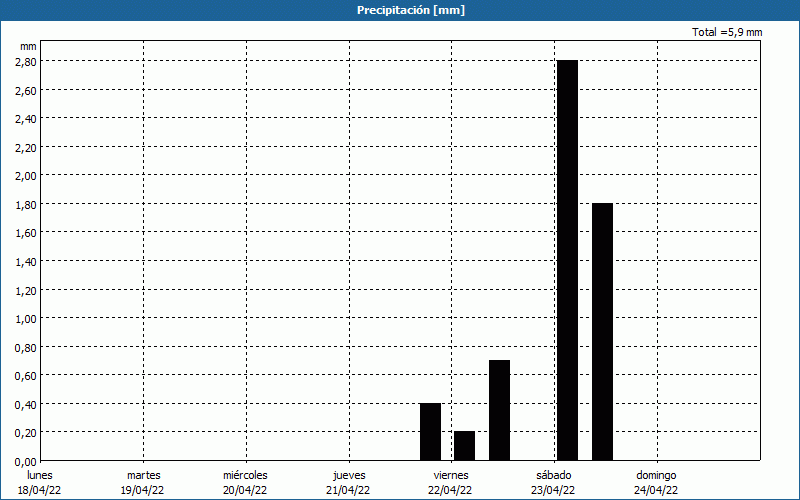Click the 'viernes' axis label
Screen dimensions: 800x500
[x=451, y=475]
